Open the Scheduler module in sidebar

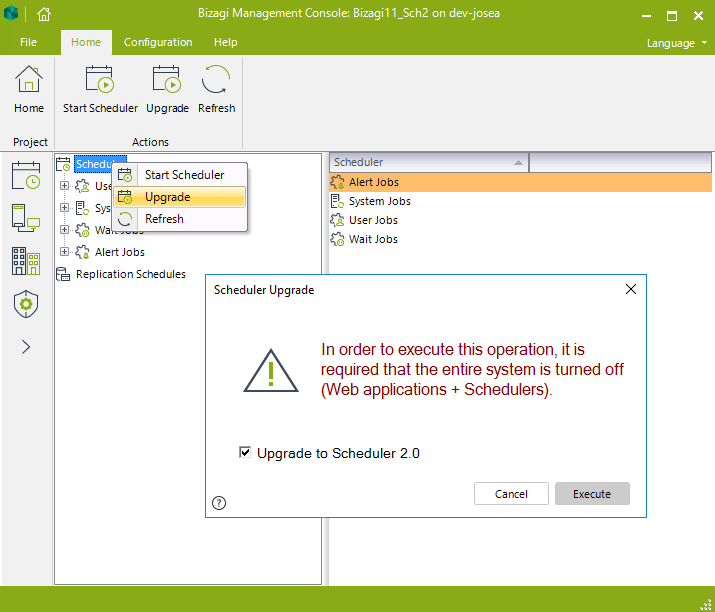coord(26,175)
